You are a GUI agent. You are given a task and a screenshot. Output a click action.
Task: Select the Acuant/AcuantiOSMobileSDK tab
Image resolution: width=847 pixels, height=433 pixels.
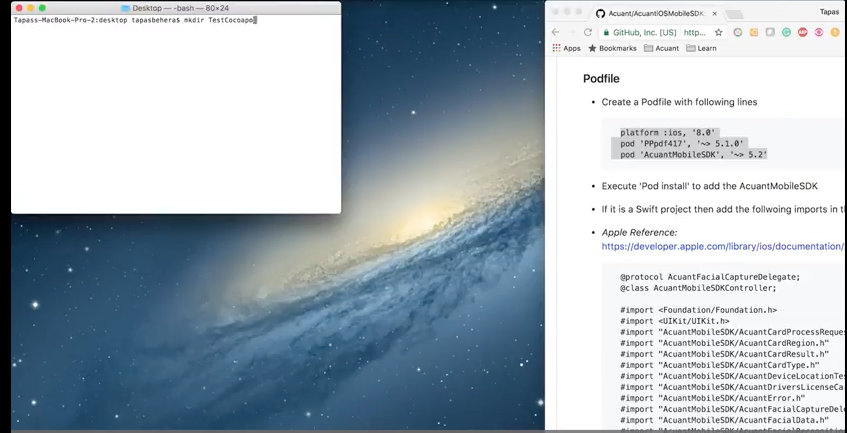657,13
